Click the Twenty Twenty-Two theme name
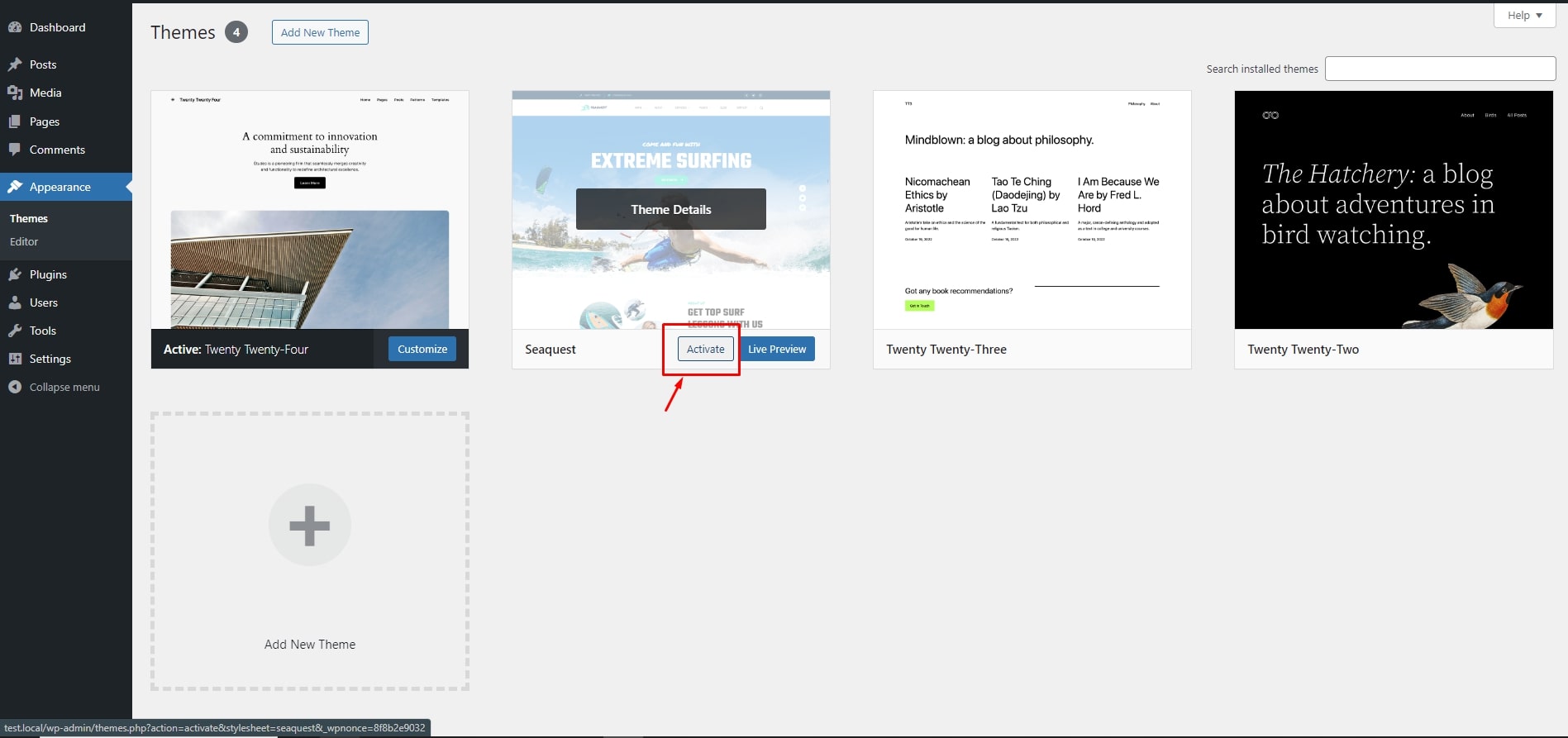The image size is (1568, 738). click(x=1303, y=350)
